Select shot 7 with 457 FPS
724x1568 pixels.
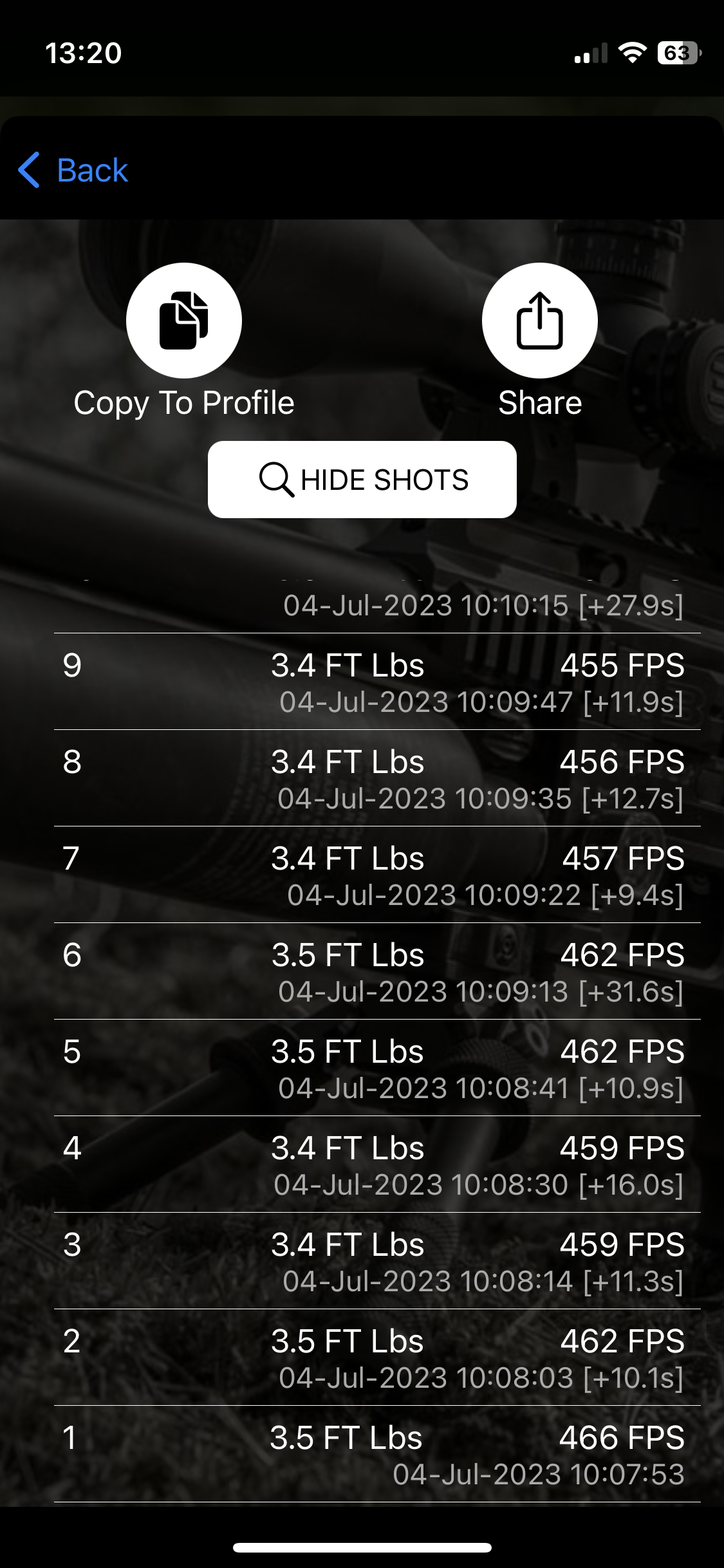point(377,875)
